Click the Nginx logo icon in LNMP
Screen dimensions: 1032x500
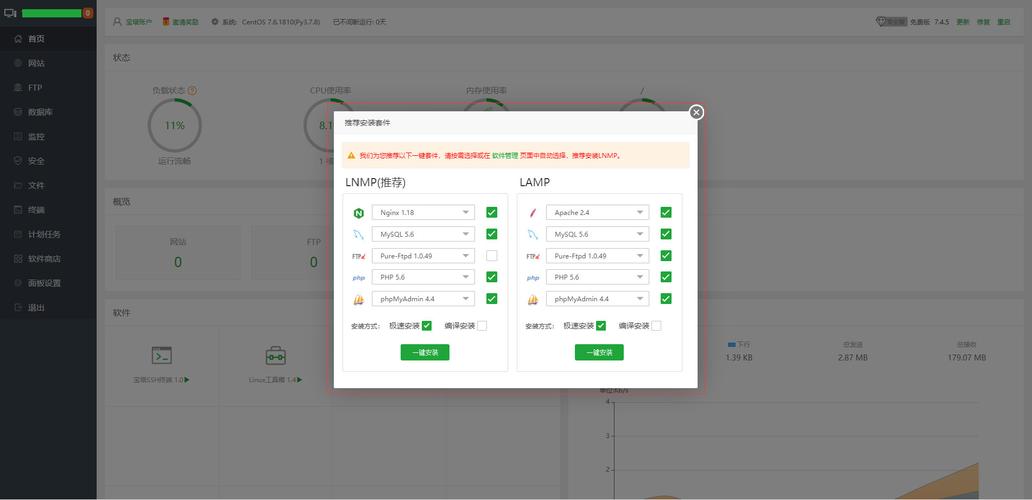coord(358,213)
